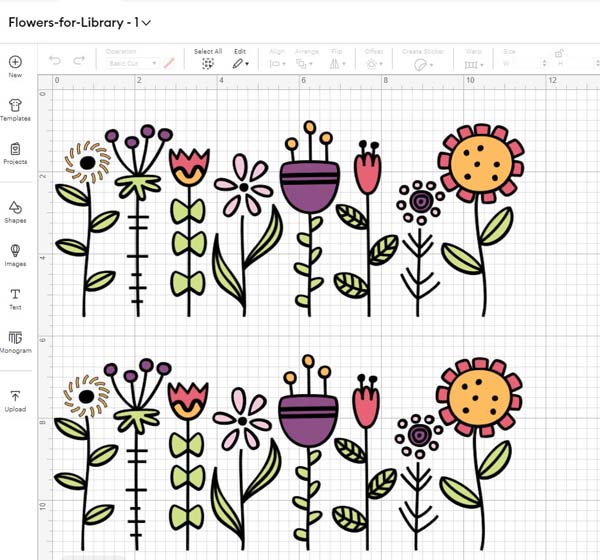
Task: Open the Images library lightbulb icon
Action: tap(15, 250)
